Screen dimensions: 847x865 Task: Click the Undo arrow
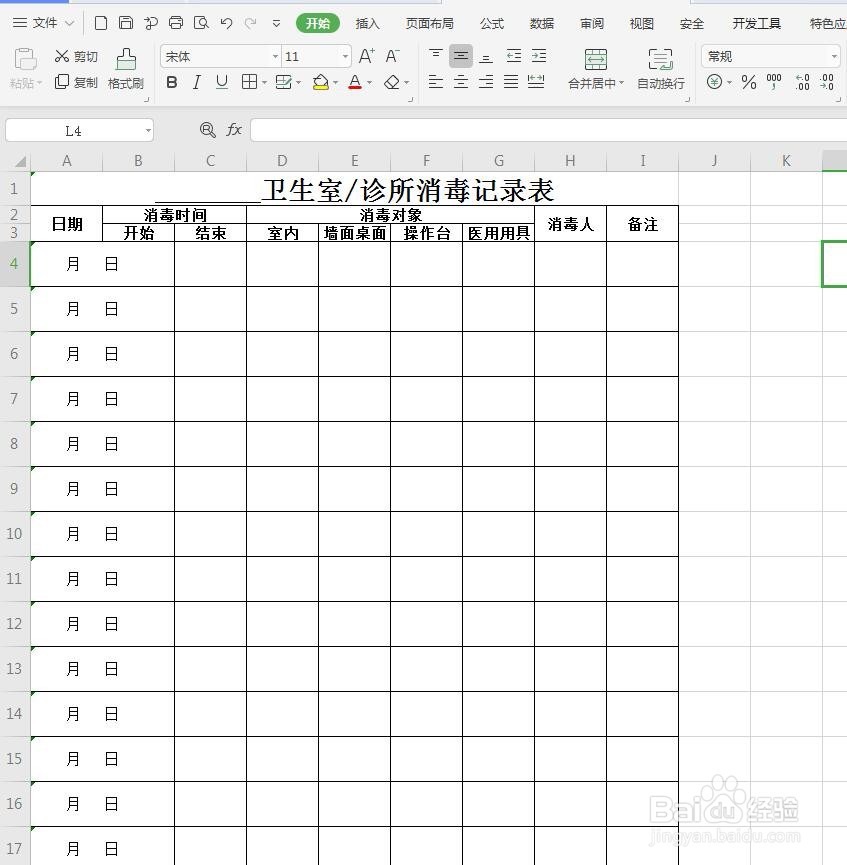pyautogui.click(x=226, y=23)
